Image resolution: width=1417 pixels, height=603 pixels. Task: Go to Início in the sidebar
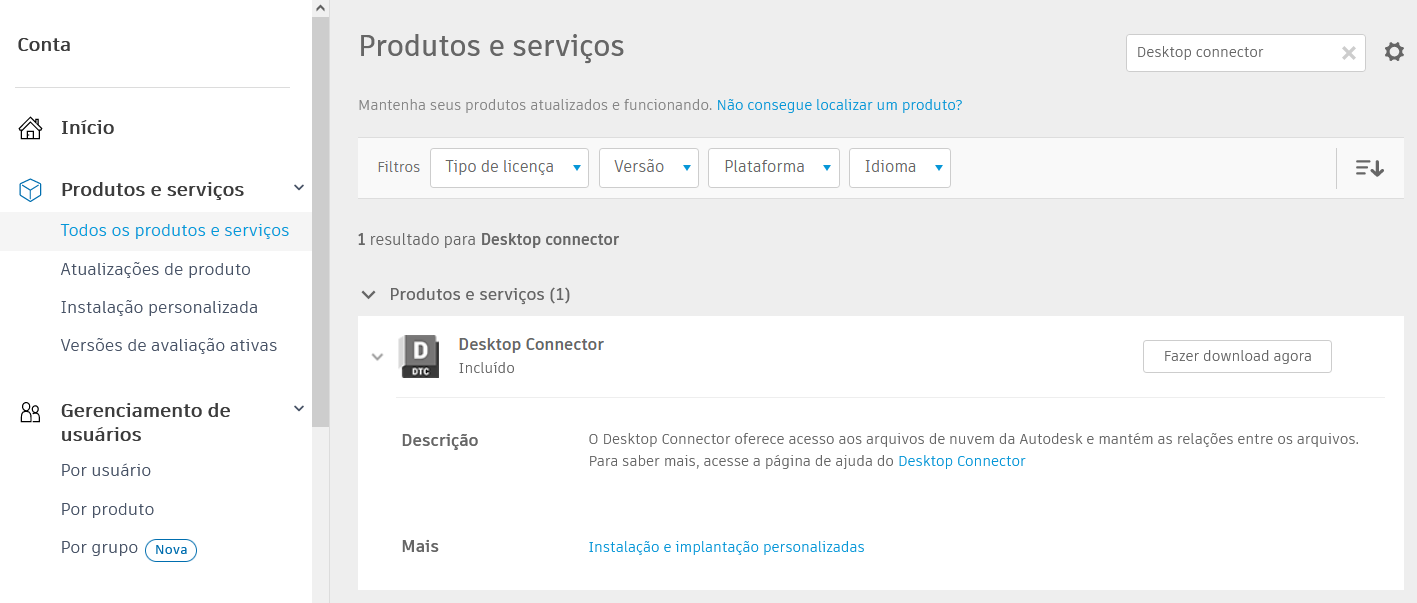pos(88,128)
